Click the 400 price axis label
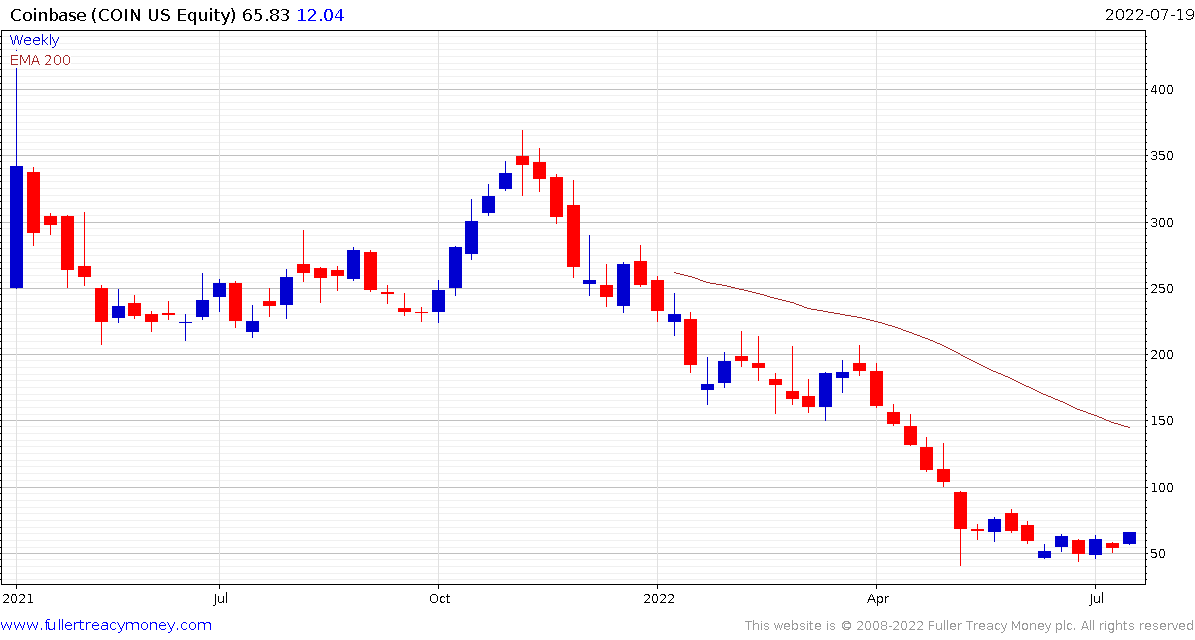1195x640 pixels. point(1161,90)
